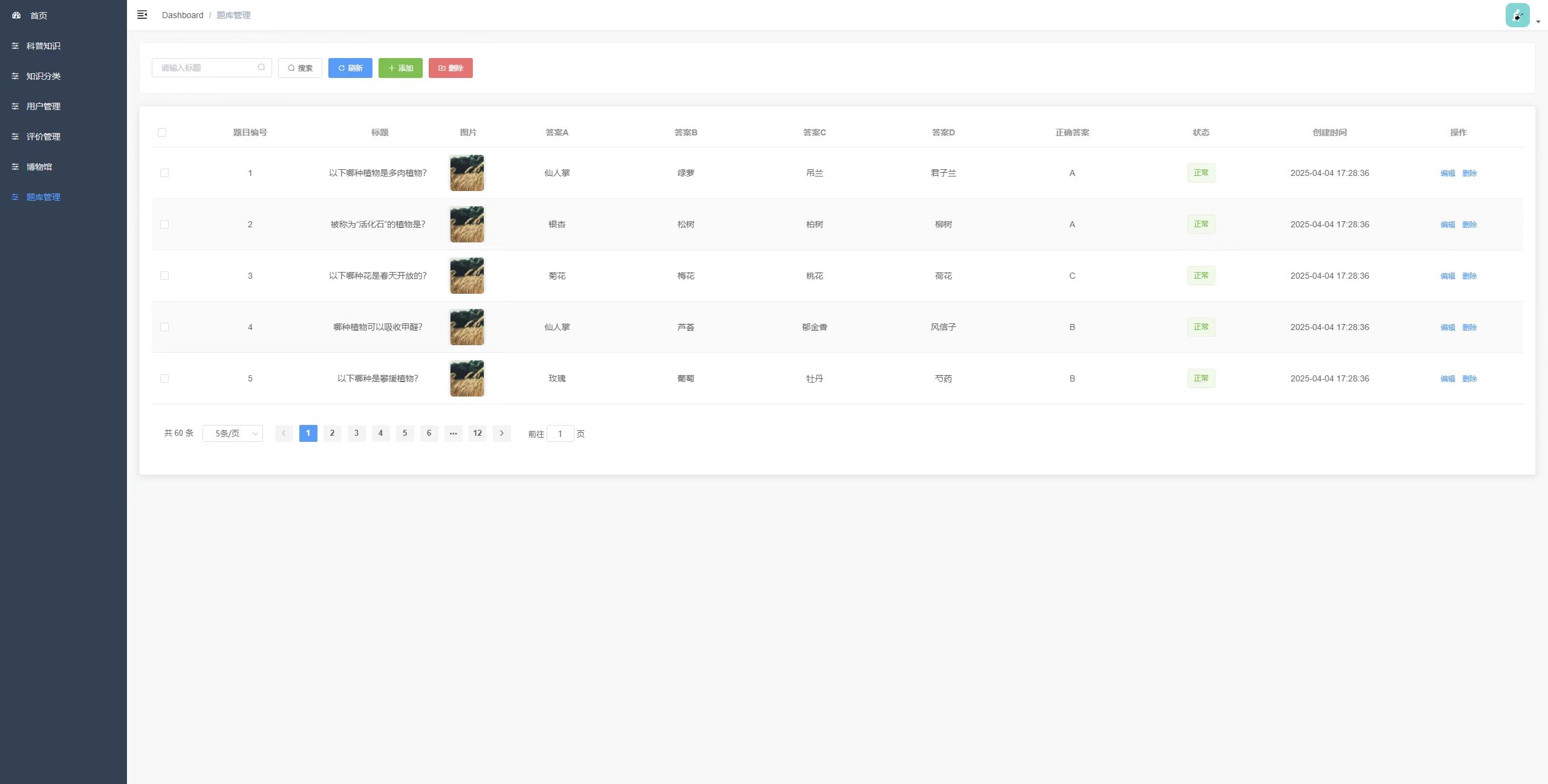
Task: Click the green 添加 button
Action: (400, 68)
